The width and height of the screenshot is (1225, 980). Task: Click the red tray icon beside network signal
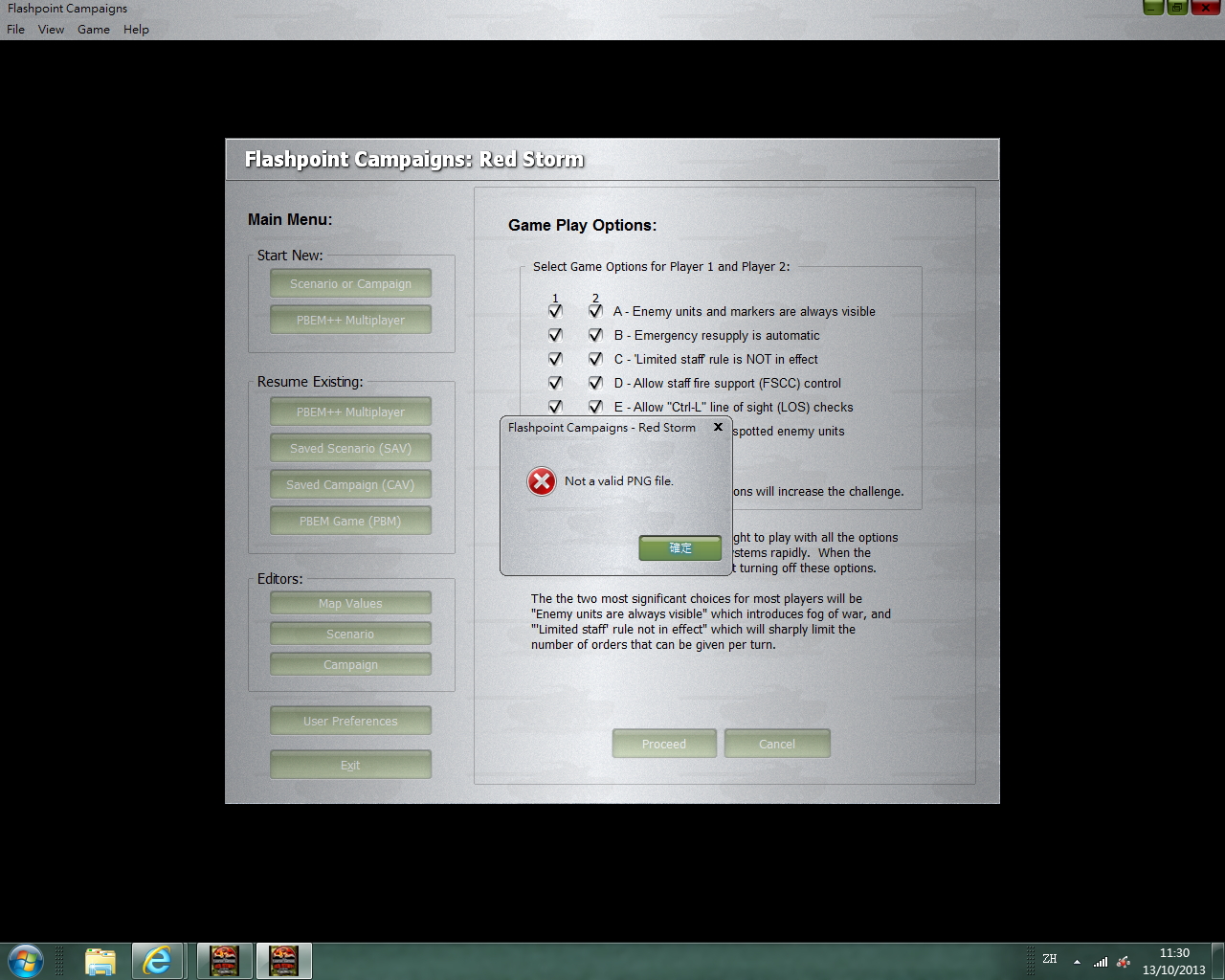click(1124, 962)
